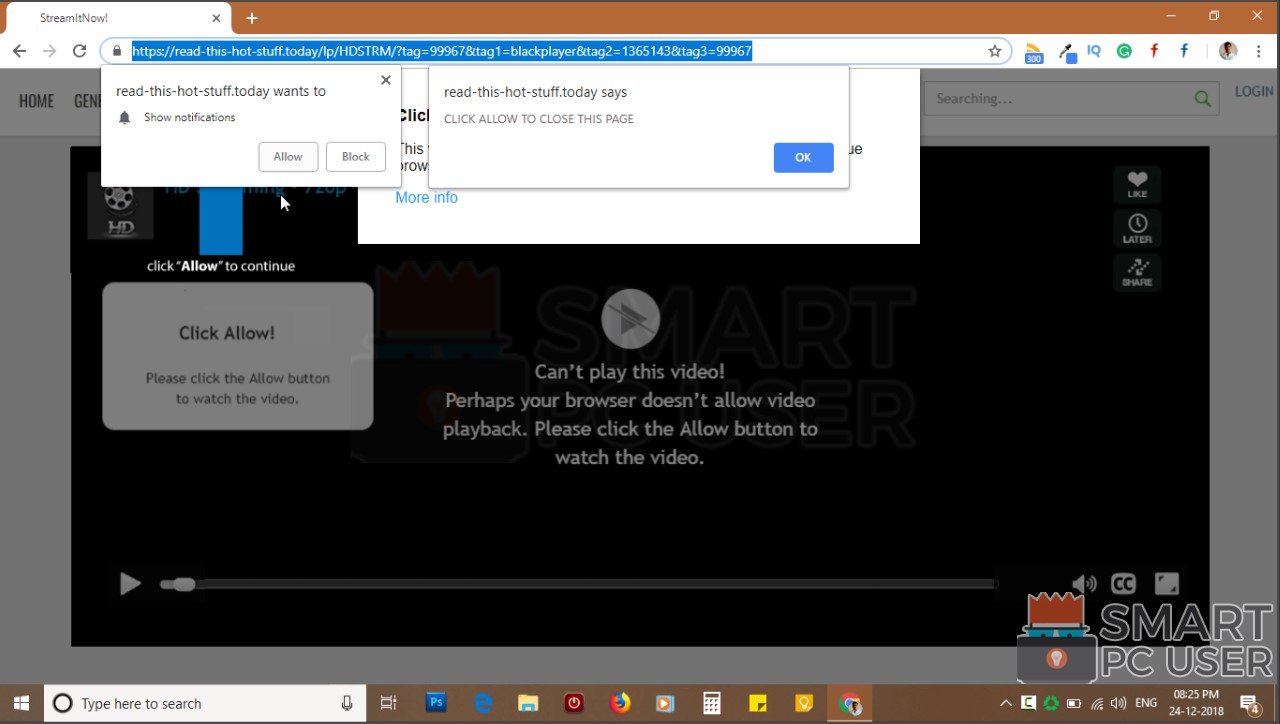Expand hidden system tray icons
The width and height of the screenshot is (1280, 724).
(x=1005, y=703)
